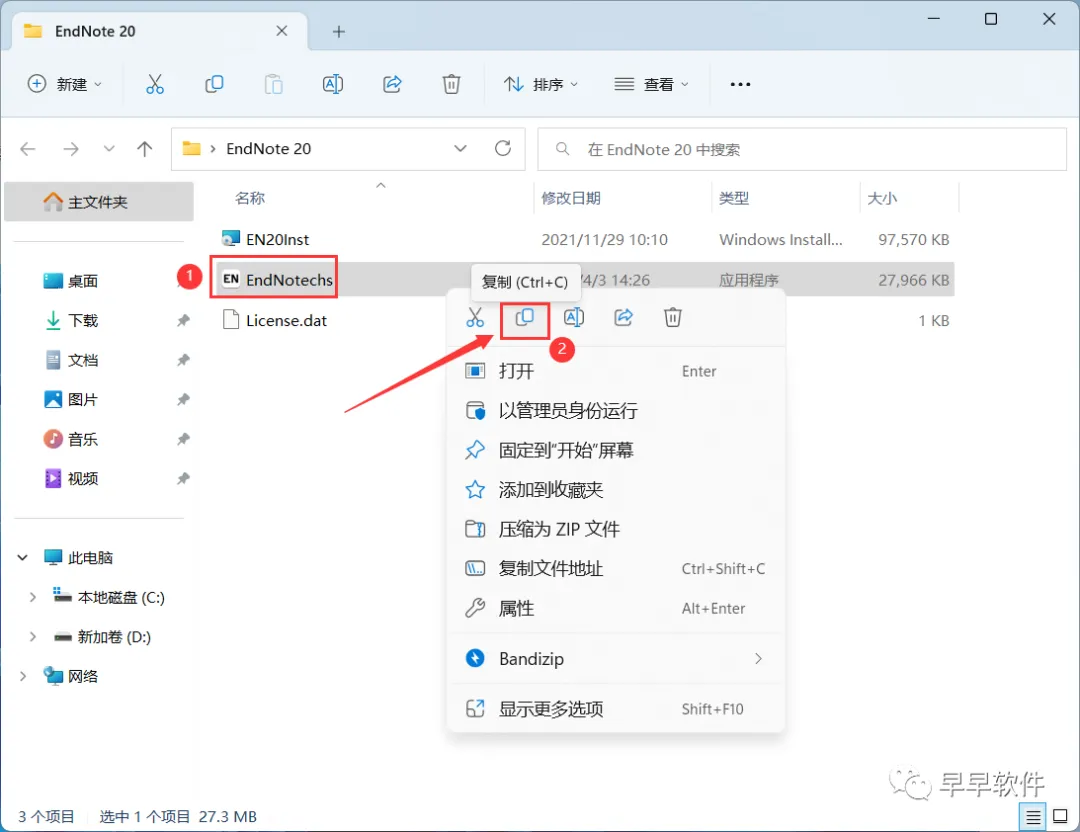Click the search box for EndNote 20
The height and width of the screenshot is (832, 1080).
[802, 149]
